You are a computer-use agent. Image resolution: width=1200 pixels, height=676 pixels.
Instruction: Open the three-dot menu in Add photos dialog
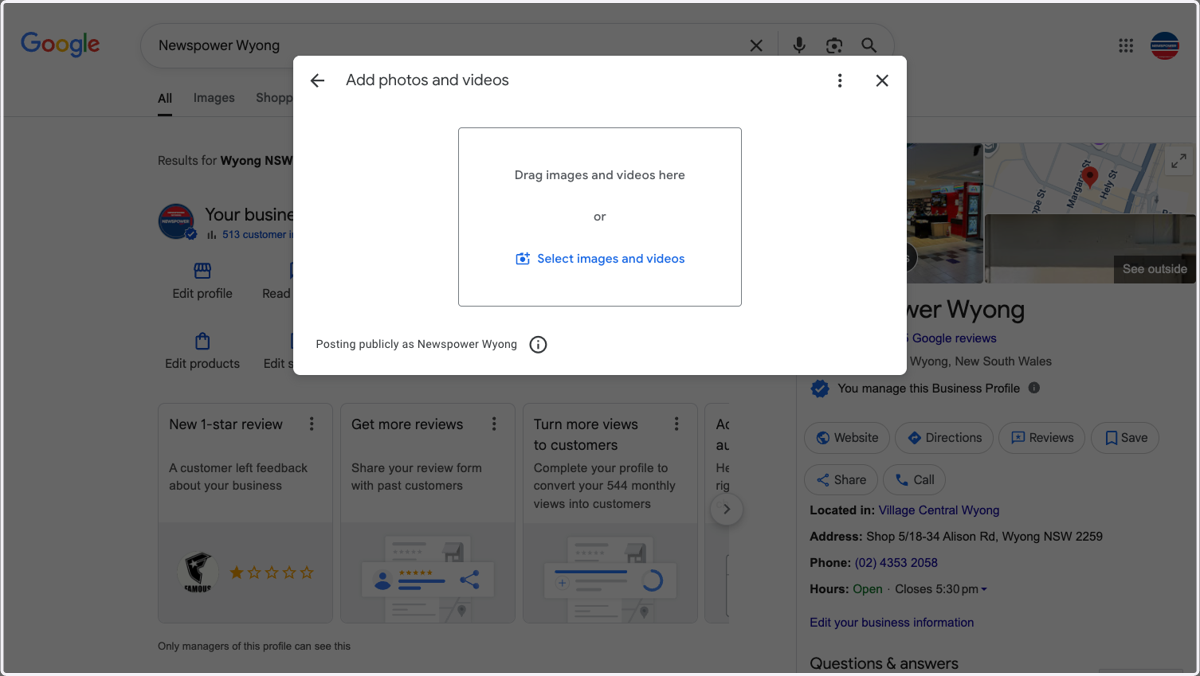tap(840, 81)
